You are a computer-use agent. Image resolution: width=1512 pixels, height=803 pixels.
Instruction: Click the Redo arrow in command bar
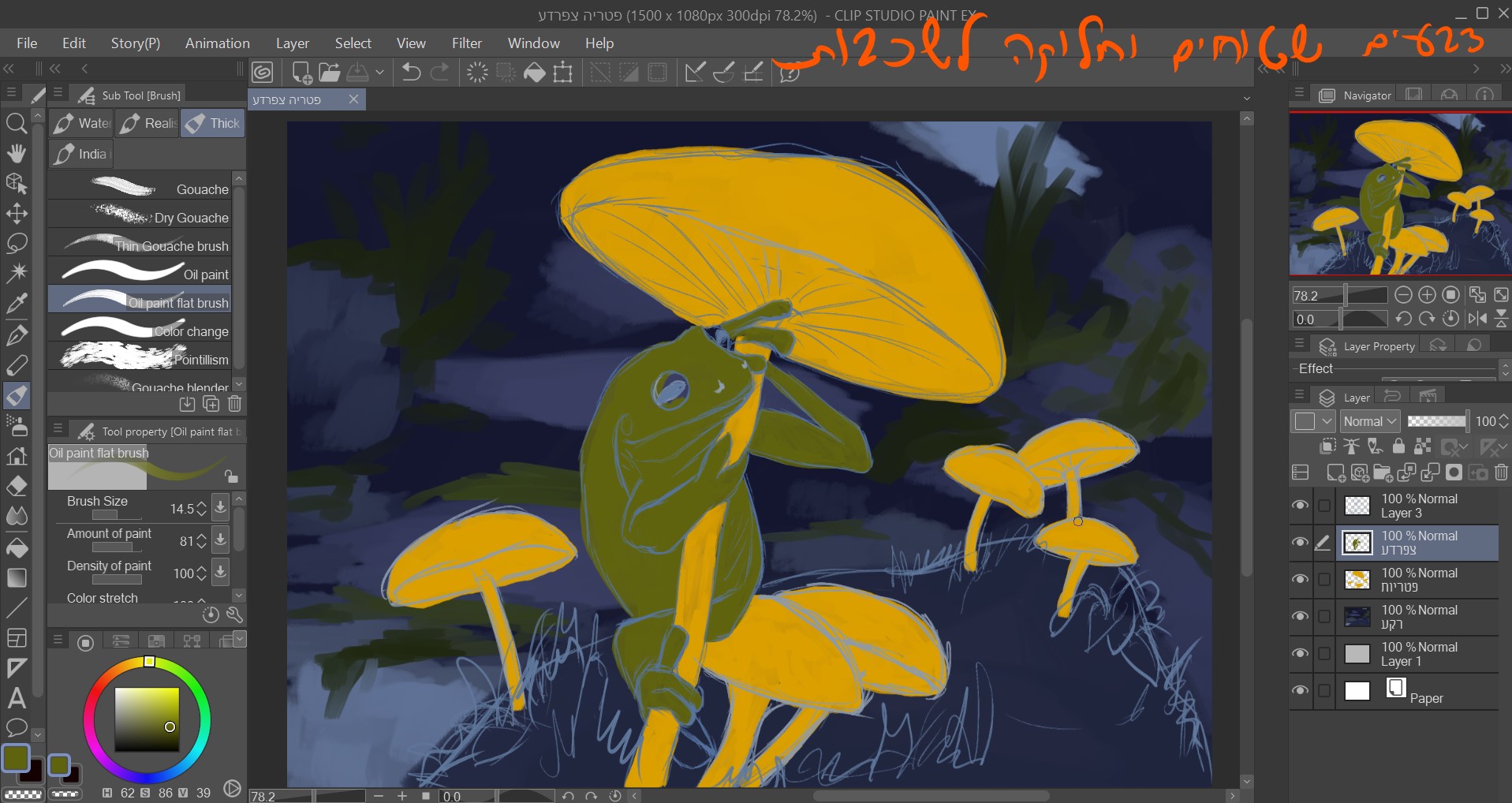(440, 73)
